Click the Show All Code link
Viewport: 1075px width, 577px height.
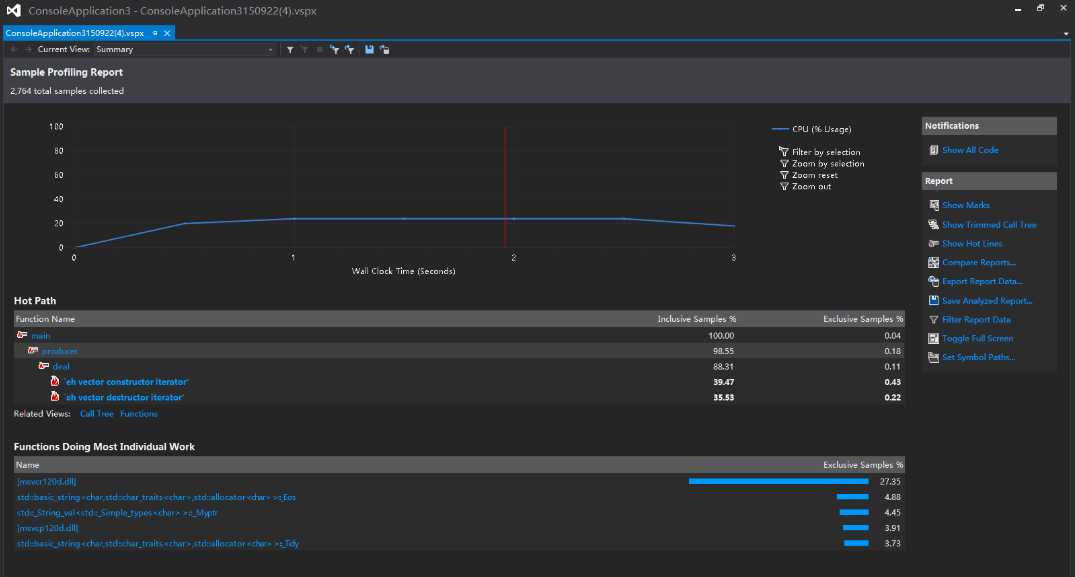[x=970, y=150]
